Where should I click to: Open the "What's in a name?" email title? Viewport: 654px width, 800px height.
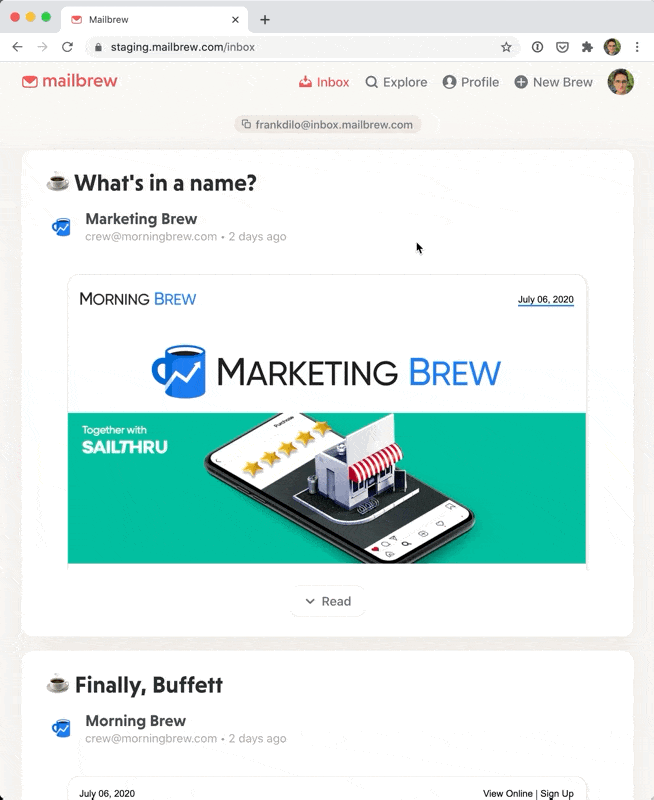pyautogui.click(x=165, y=183)
